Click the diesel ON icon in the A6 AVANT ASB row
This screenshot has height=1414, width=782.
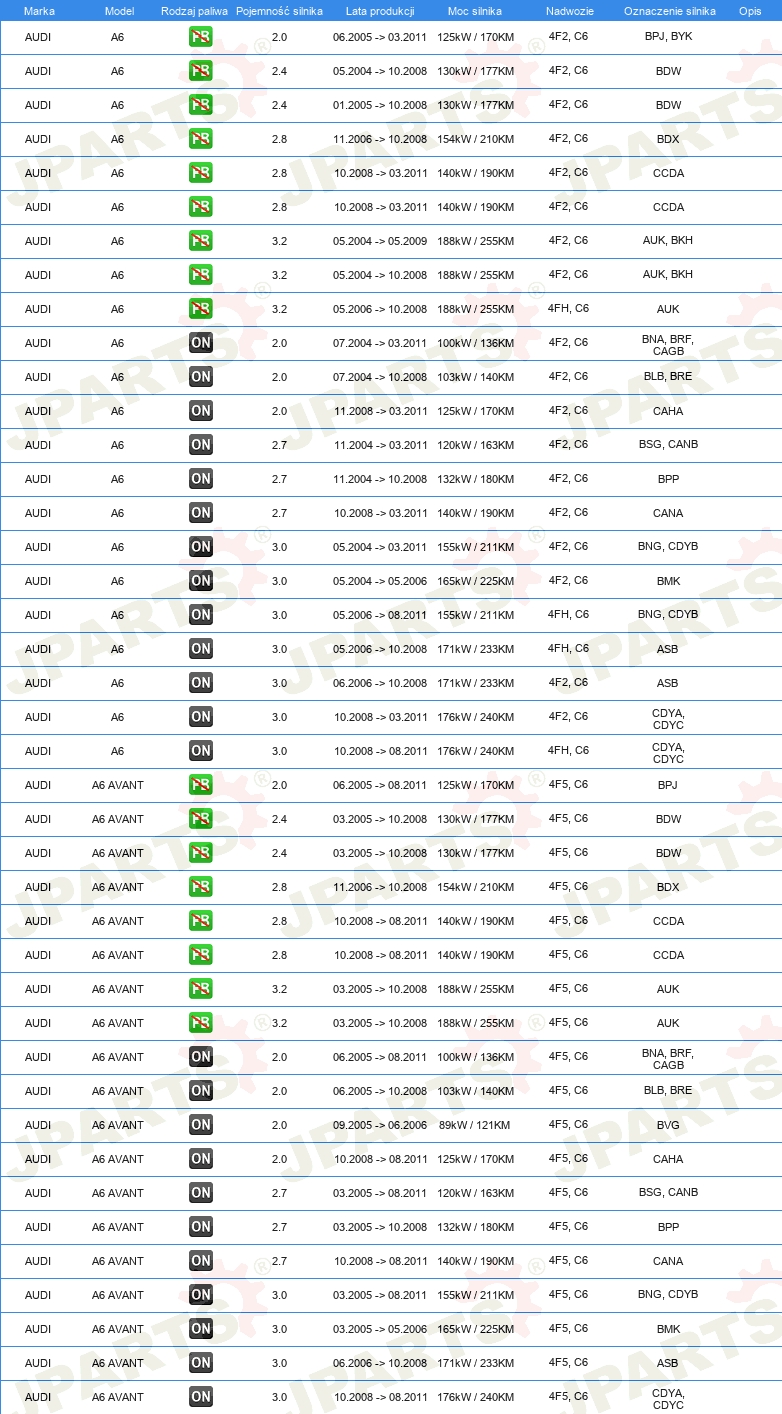[201, 1363]
